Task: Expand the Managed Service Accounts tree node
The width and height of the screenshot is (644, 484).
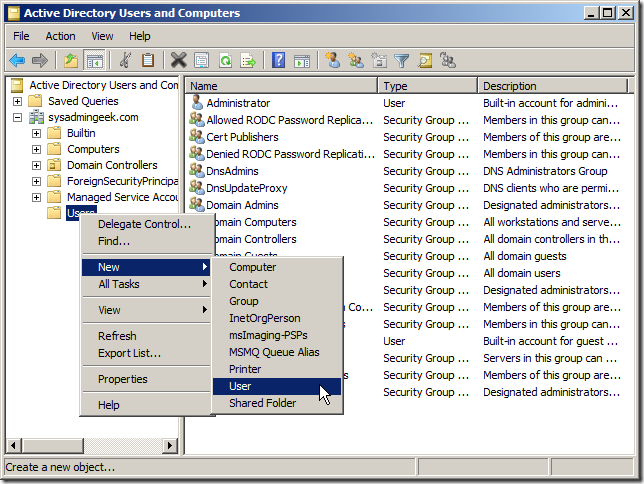Action: click(37, 197)
